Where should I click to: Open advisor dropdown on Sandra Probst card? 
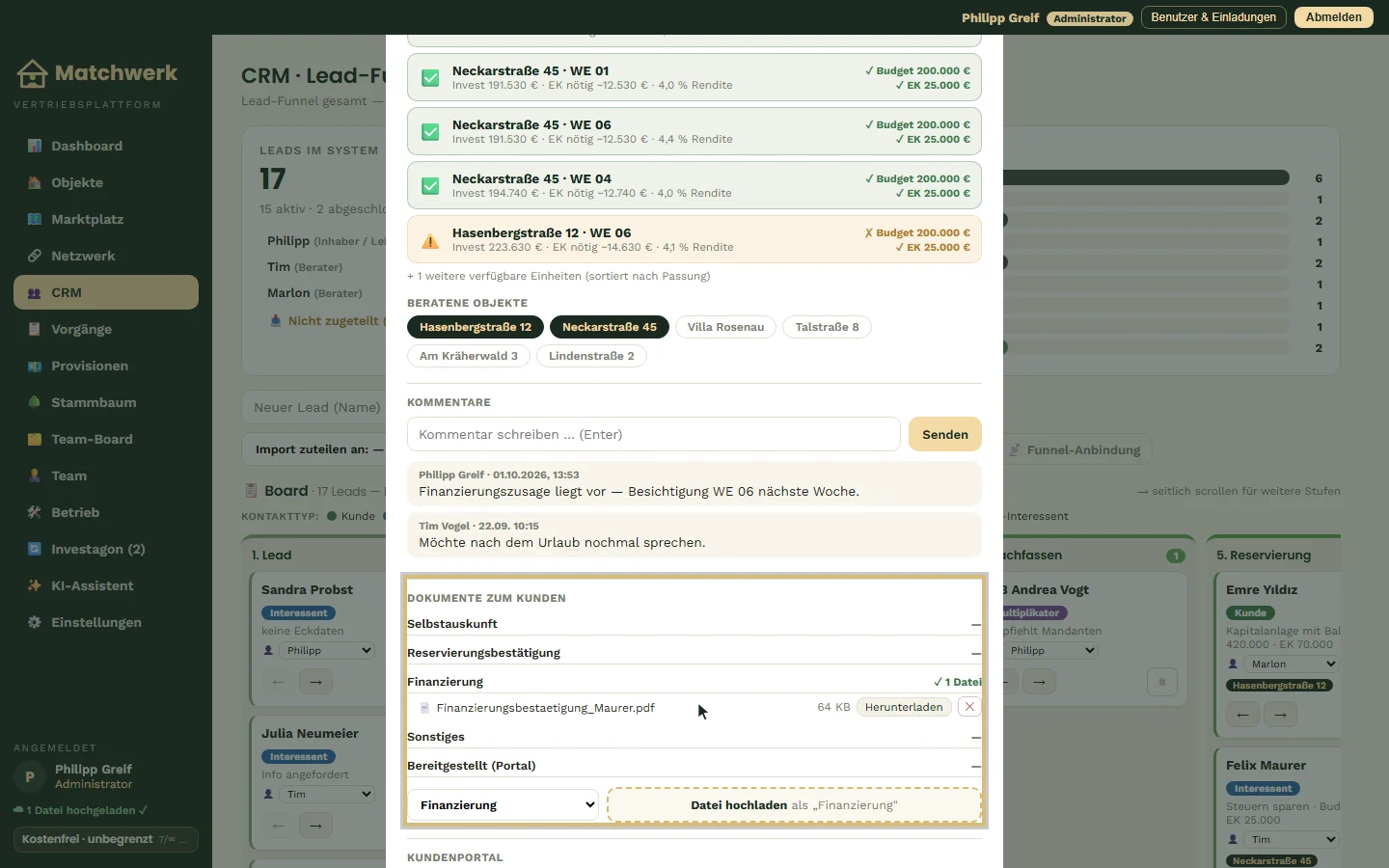coord(329,651)
